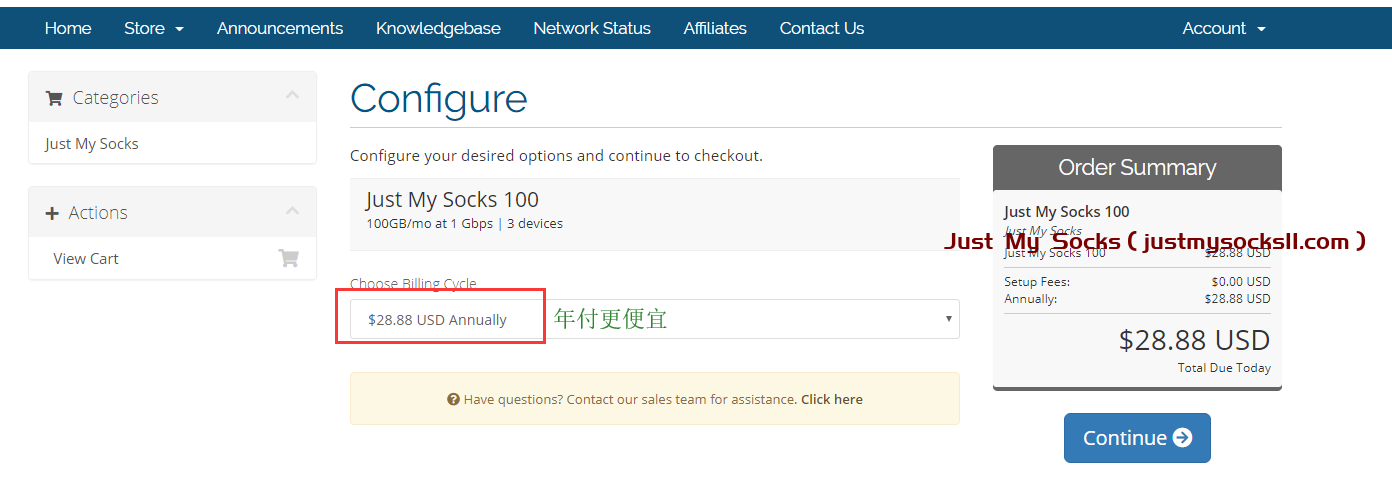1392x499 pixels.
Task: Click the question mark icon in yellow notice
Action: (453, 399)
